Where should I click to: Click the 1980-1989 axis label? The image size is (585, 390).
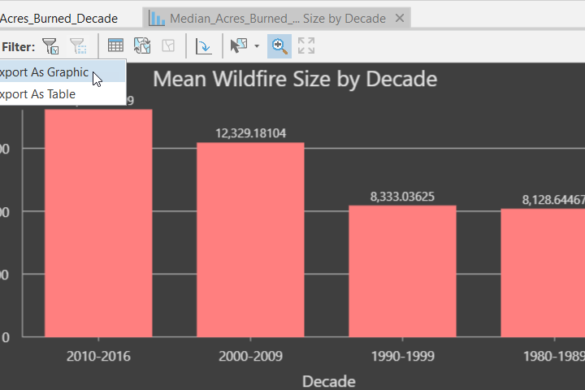click(x=554, y=356)
